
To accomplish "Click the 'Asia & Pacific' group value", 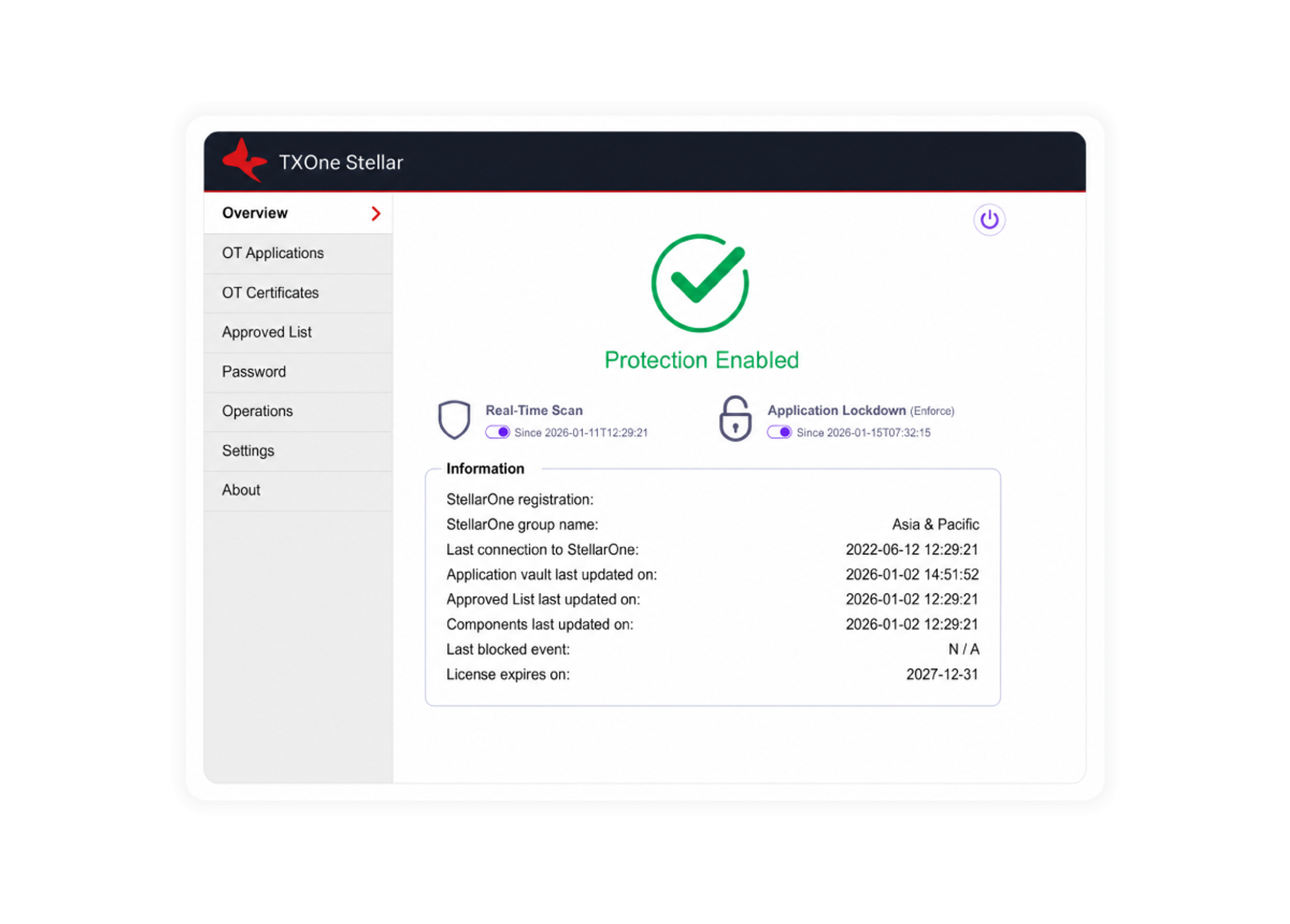I will pos(935,524).
